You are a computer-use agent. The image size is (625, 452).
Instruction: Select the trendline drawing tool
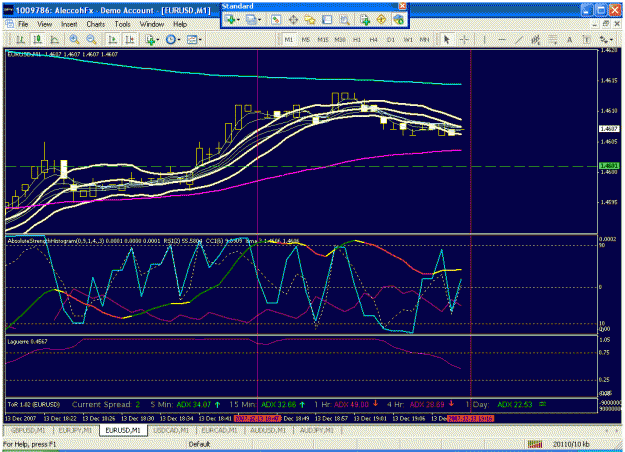coord(519,39)
